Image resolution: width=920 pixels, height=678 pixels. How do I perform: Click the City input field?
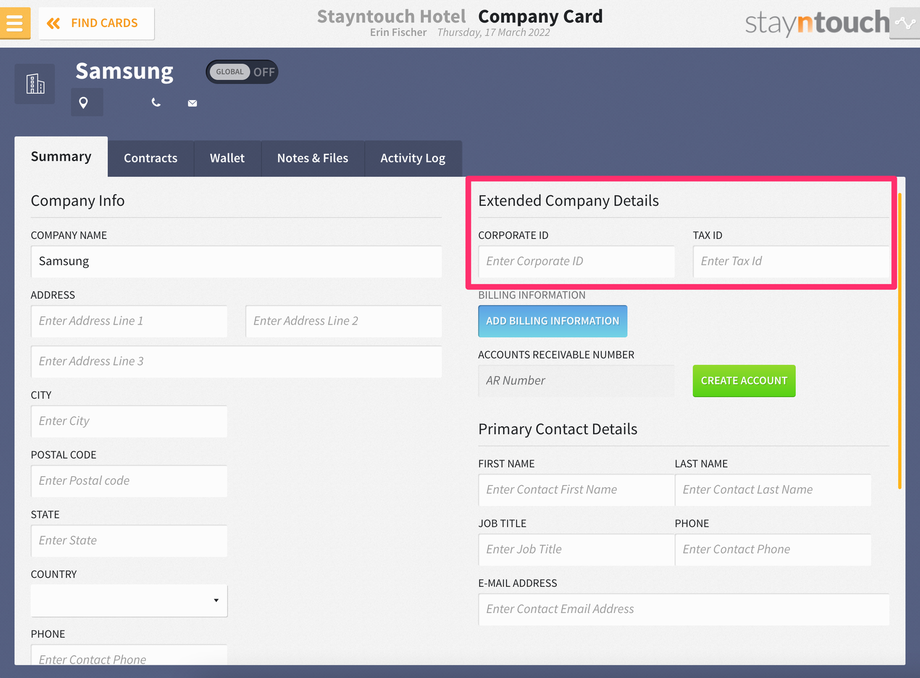click(x=129, y=421)
